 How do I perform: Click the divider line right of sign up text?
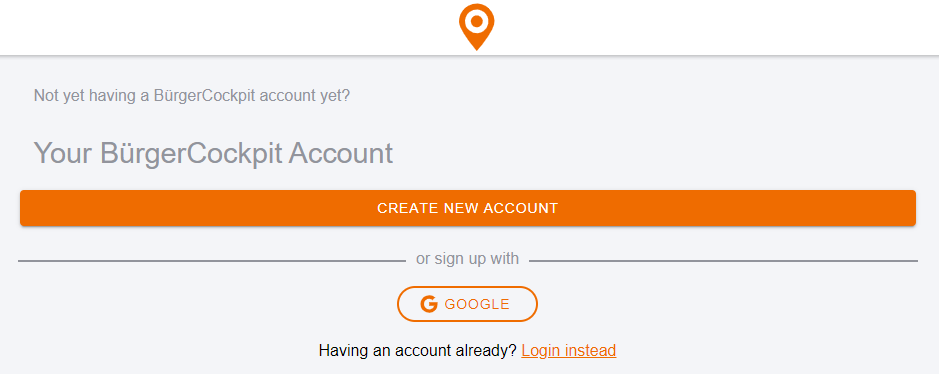tap(723, 261)
